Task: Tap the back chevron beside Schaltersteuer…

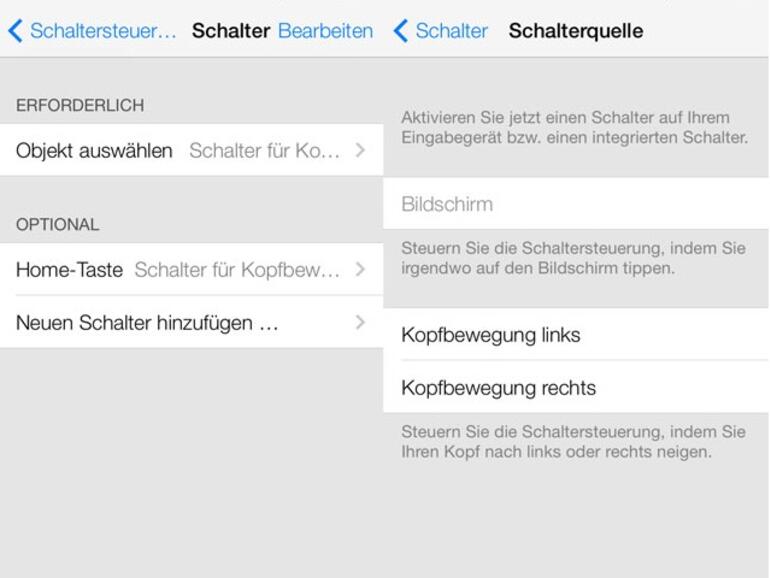Action: 14,31
